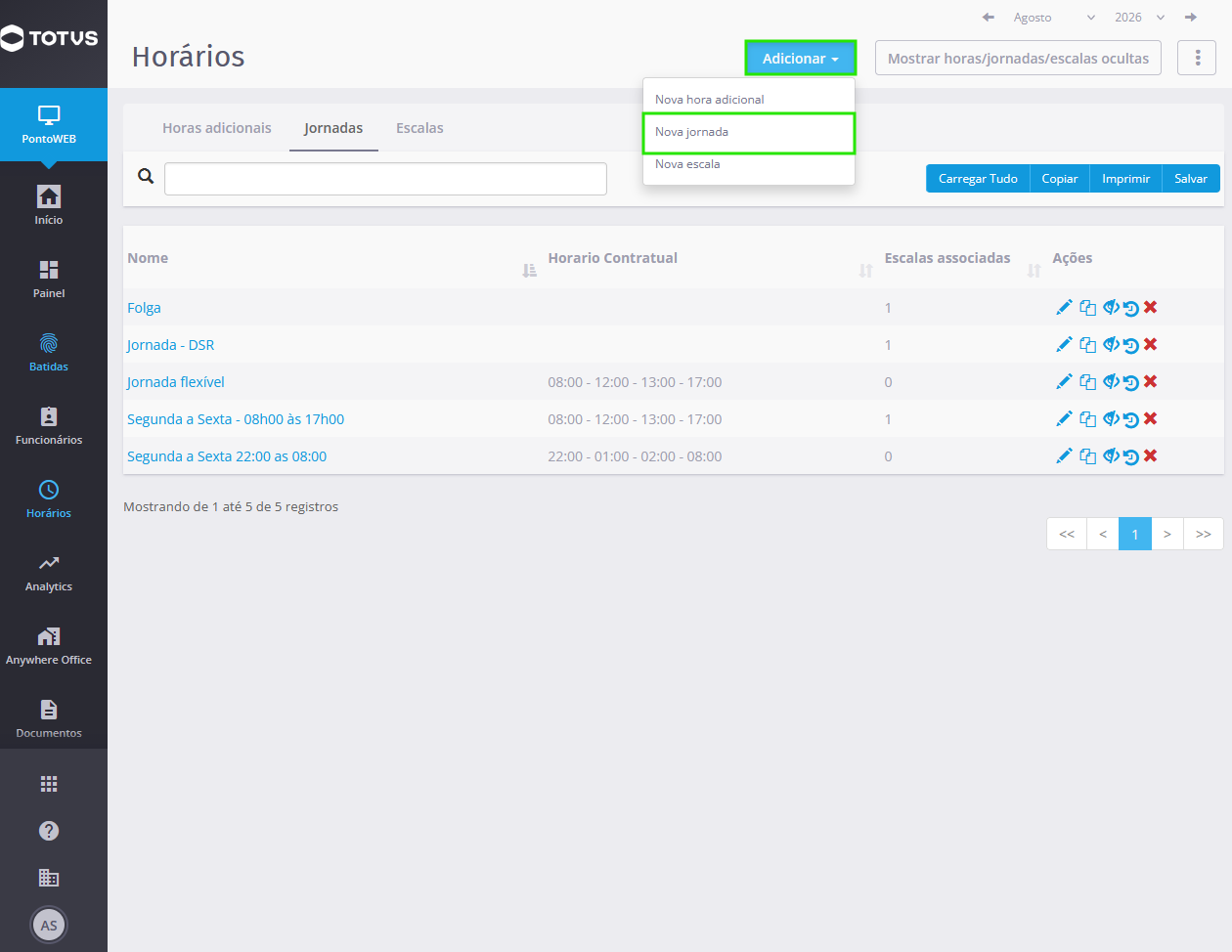Hide the Folga jornada

[1111, 307]
